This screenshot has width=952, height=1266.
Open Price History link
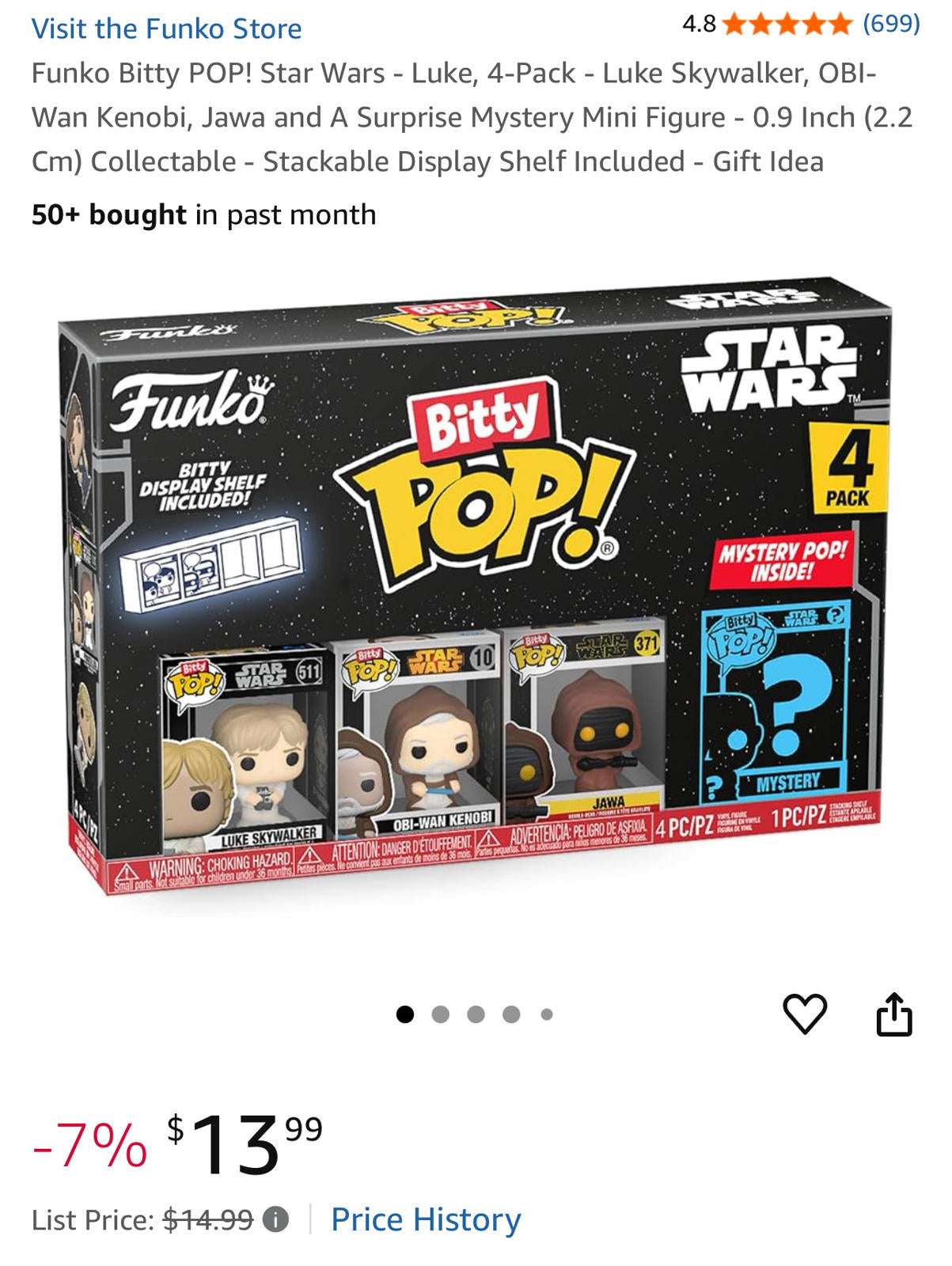pos(426,1219)
